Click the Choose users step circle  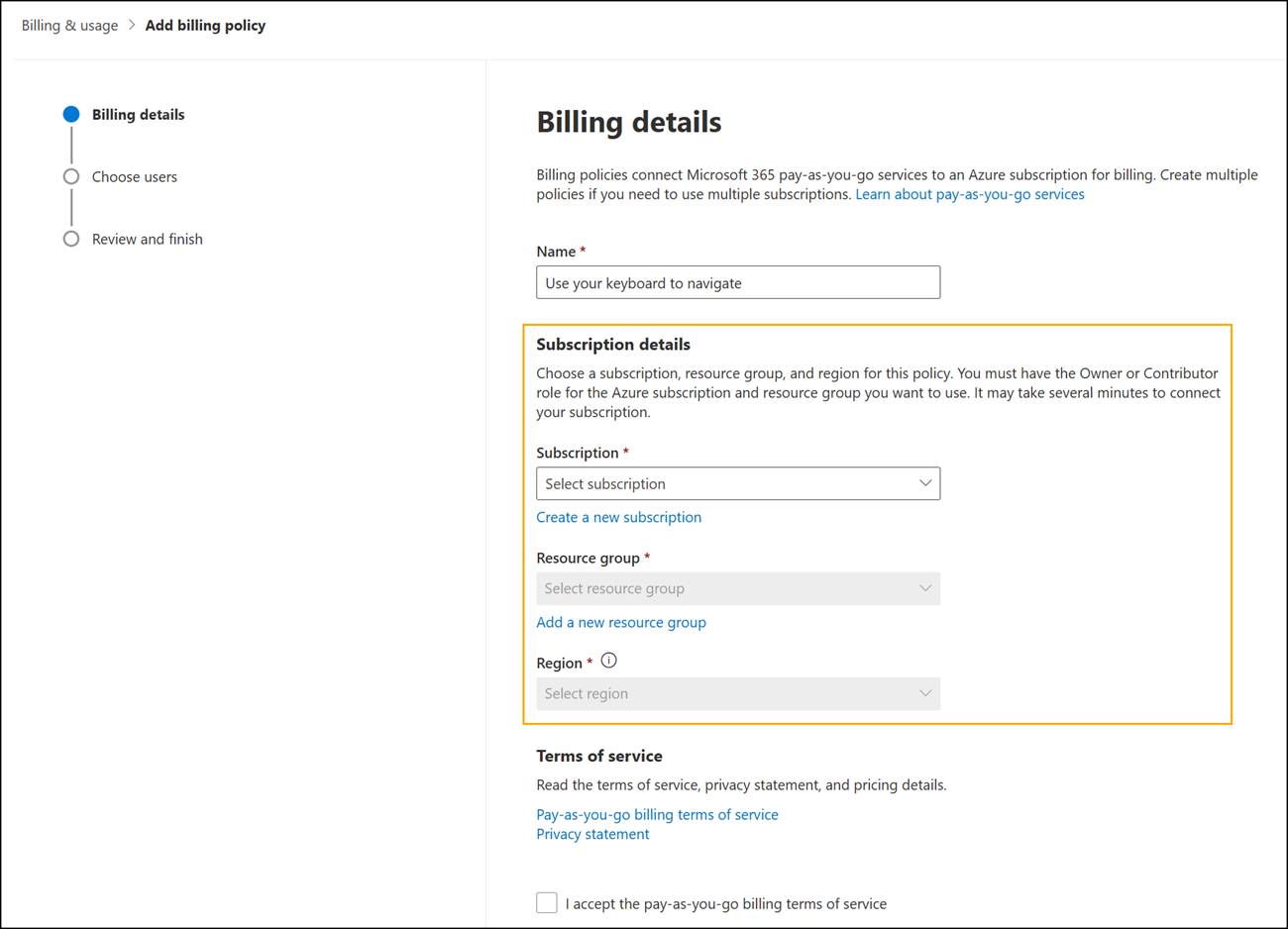70,176
